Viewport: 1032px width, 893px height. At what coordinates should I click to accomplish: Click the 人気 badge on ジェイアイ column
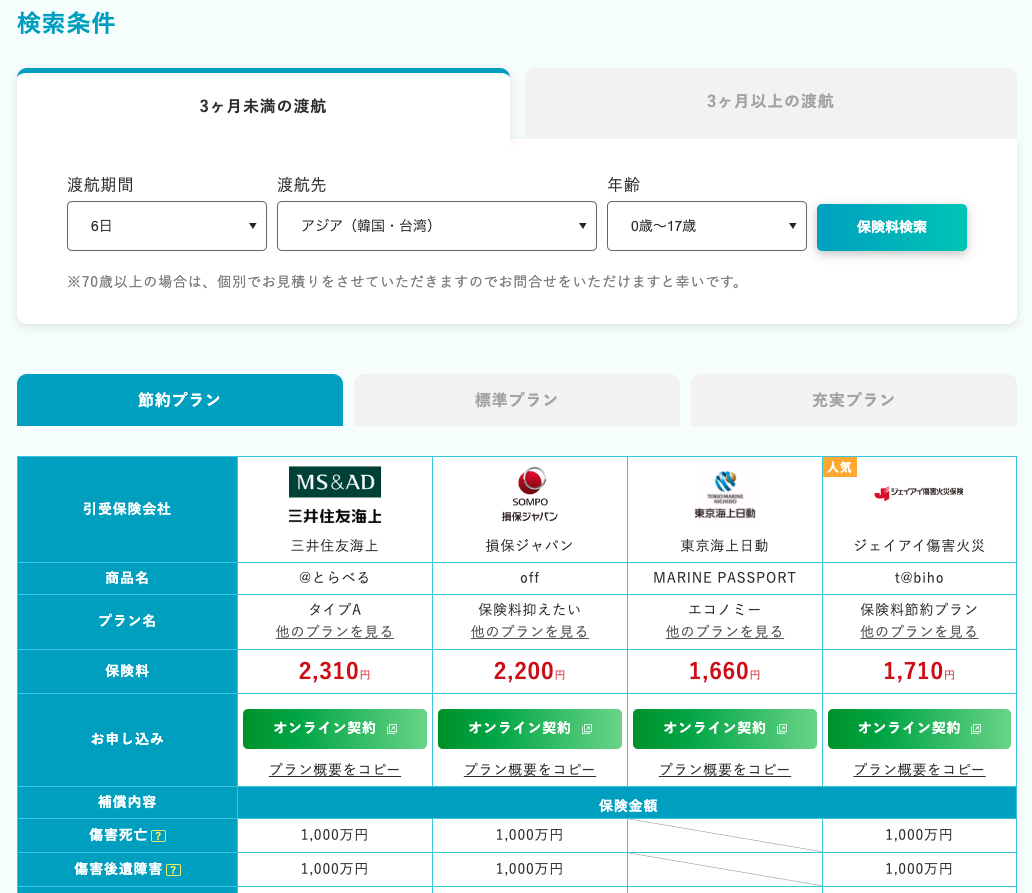[840, 467]
